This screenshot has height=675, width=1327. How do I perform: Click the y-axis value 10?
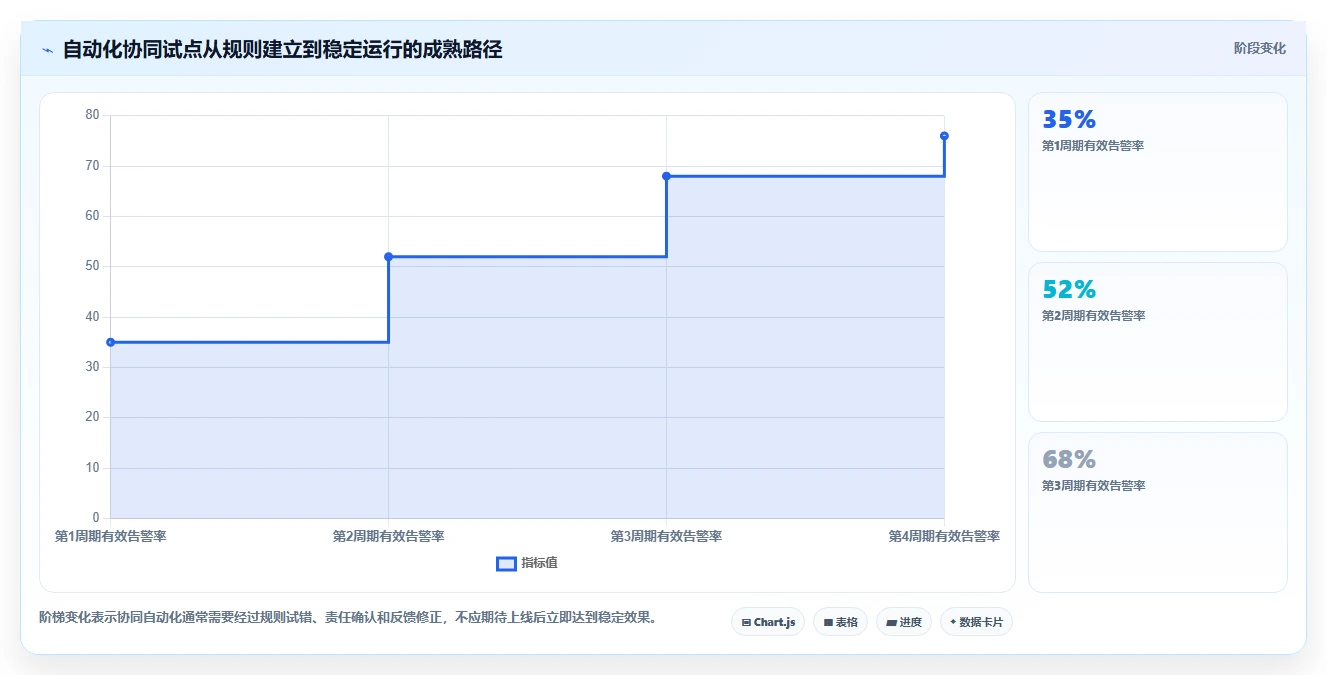(92, 468)
